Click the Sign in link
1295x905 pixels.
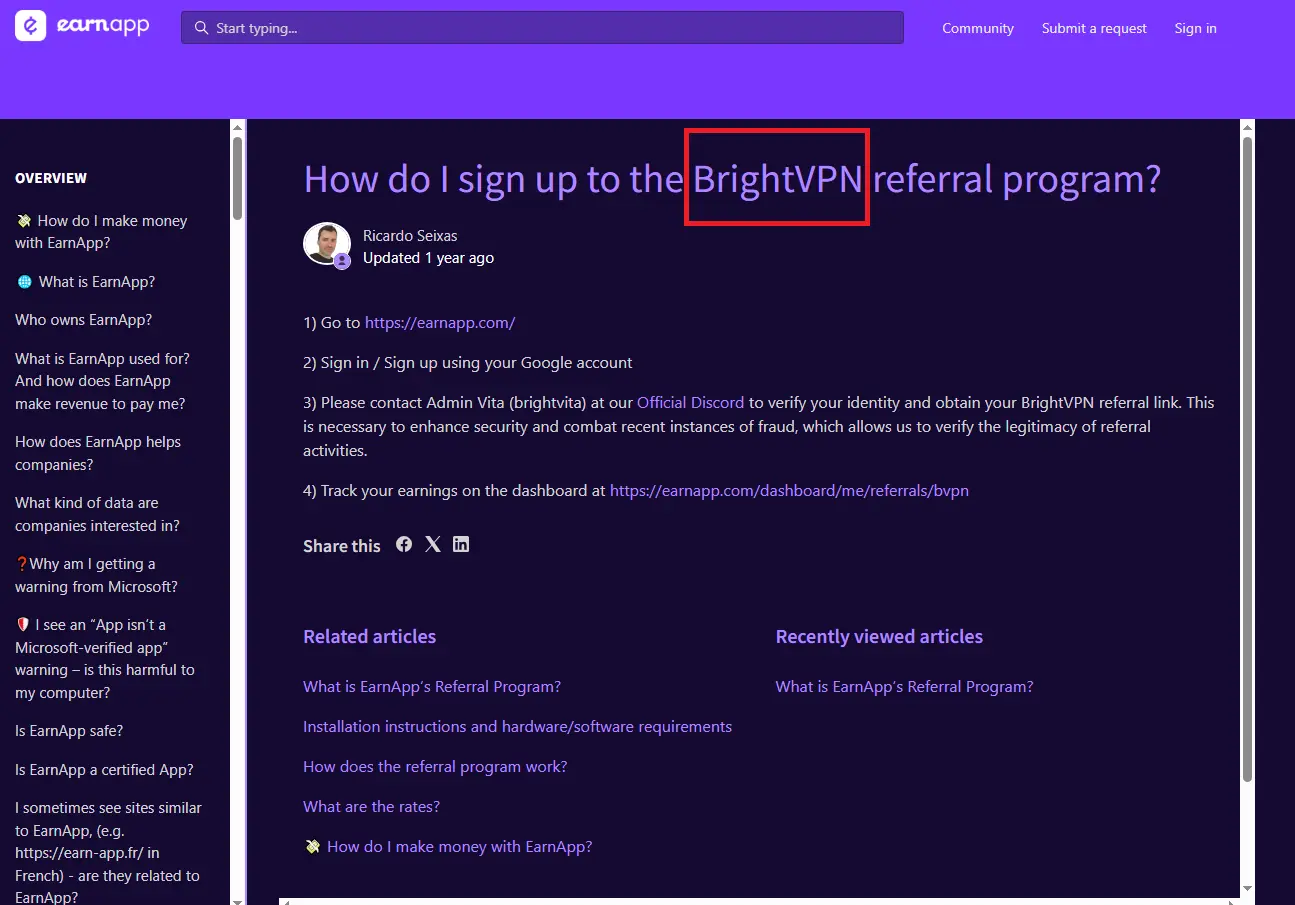point(1195,28)
